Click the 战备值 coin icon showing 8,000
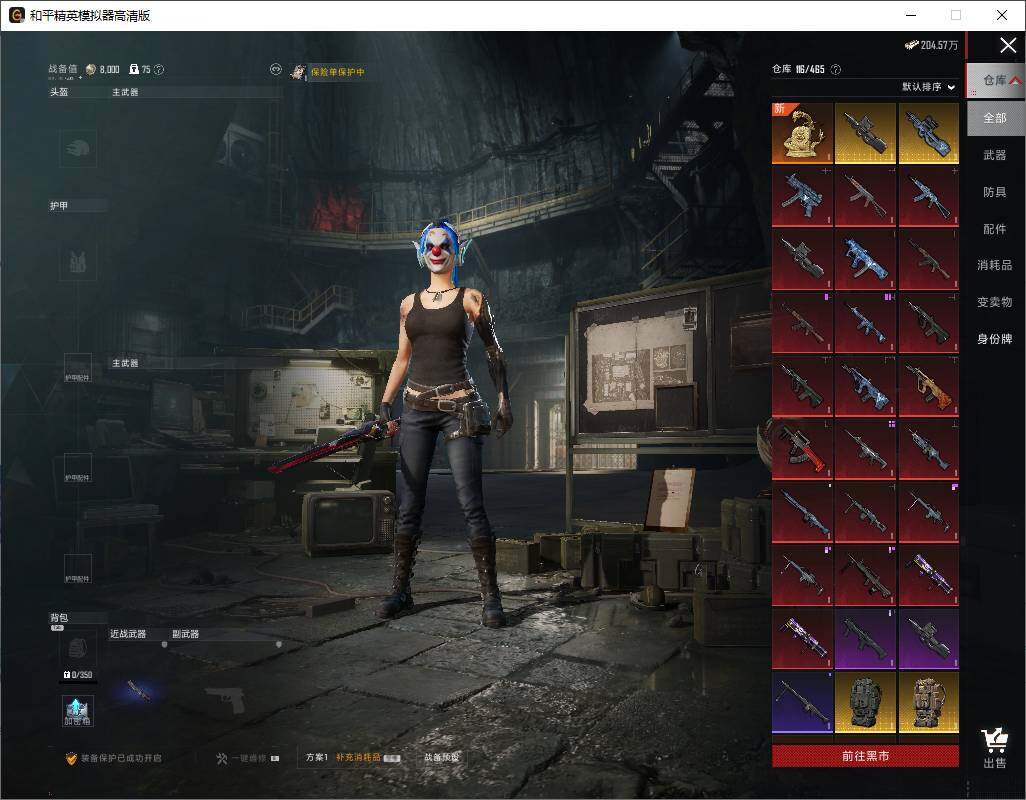The height and width of the screenshot is (800, 1026). point(91,69)
